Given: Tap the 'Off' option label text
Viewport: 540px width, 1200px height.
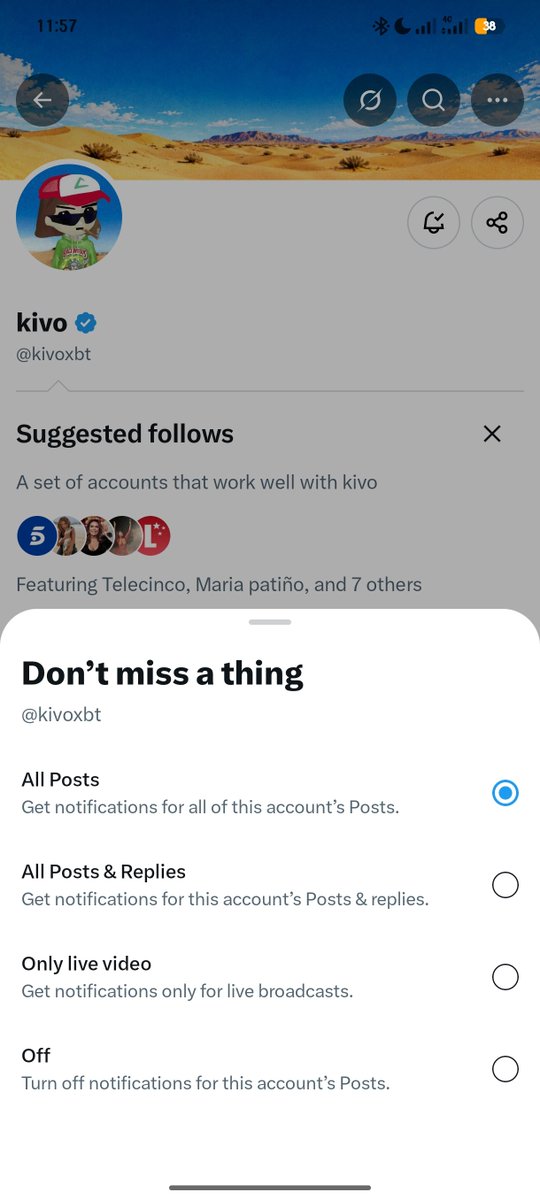Looking at the screenshot, I should (x=36, y=1055).
